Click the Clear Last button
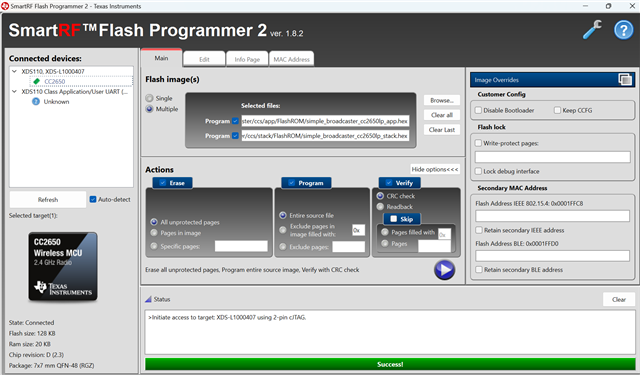 pyautogui.click(x=442, y=130)
